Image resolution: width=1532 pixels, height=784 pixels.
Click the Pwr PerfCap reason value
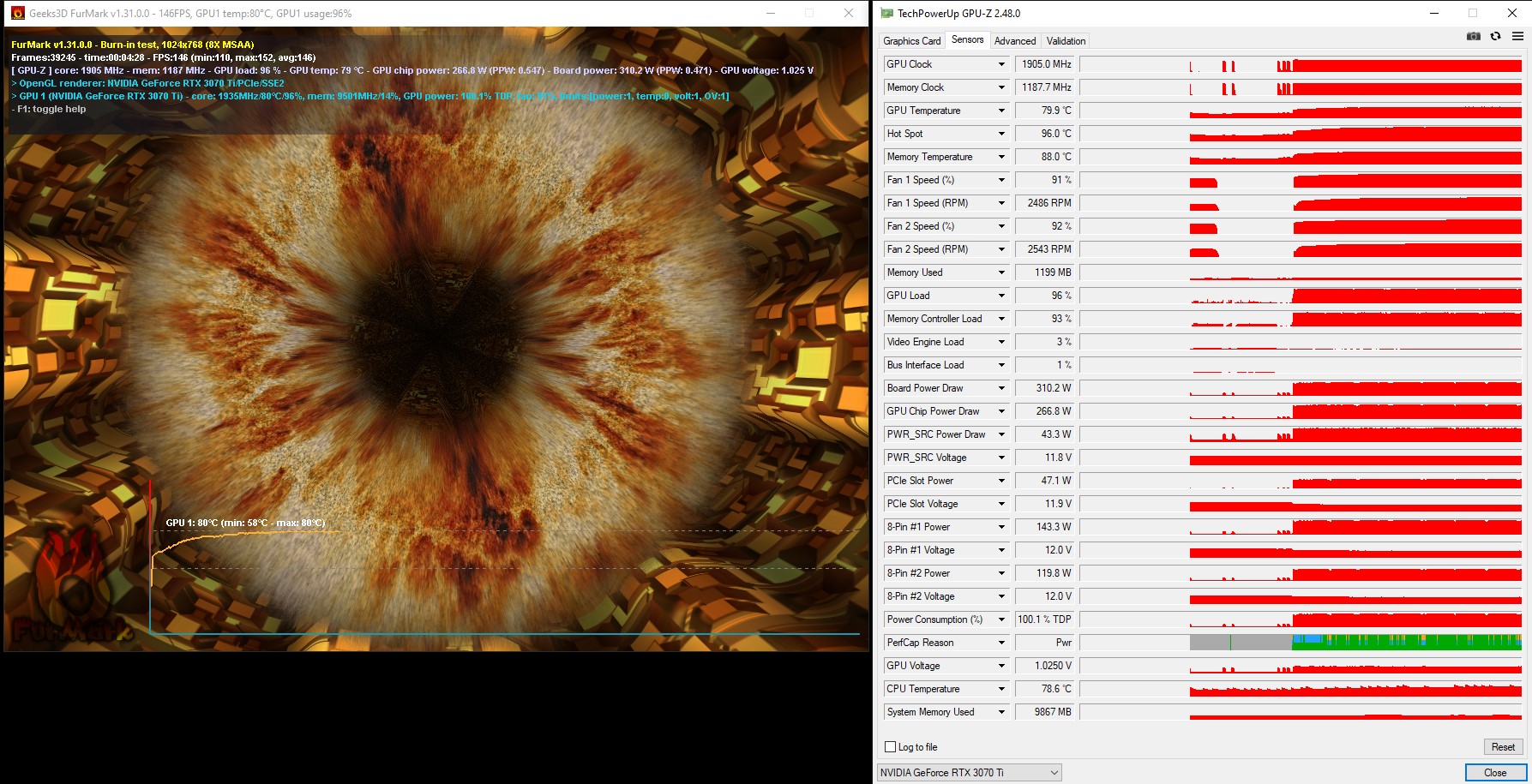(x=1045, y=643)
